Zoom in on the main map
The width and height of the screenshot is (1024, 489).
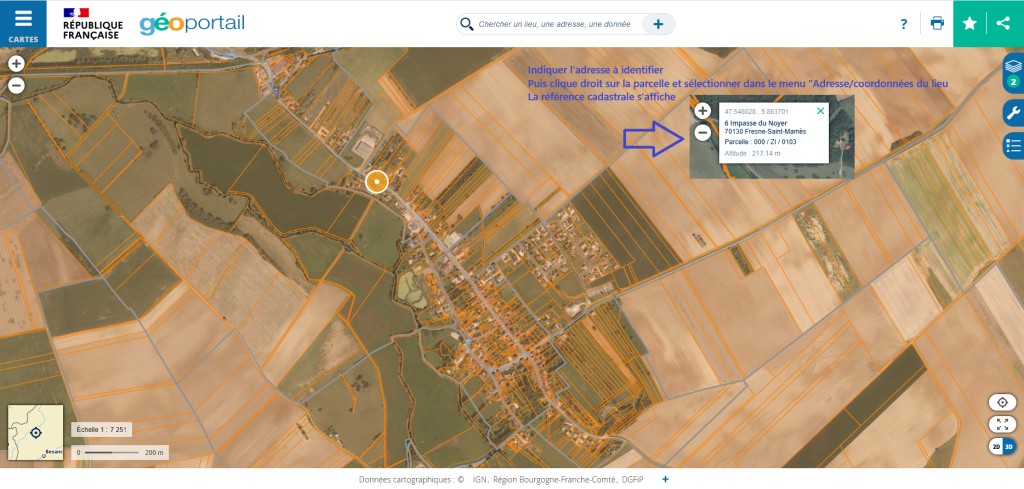tap(16, 63)
